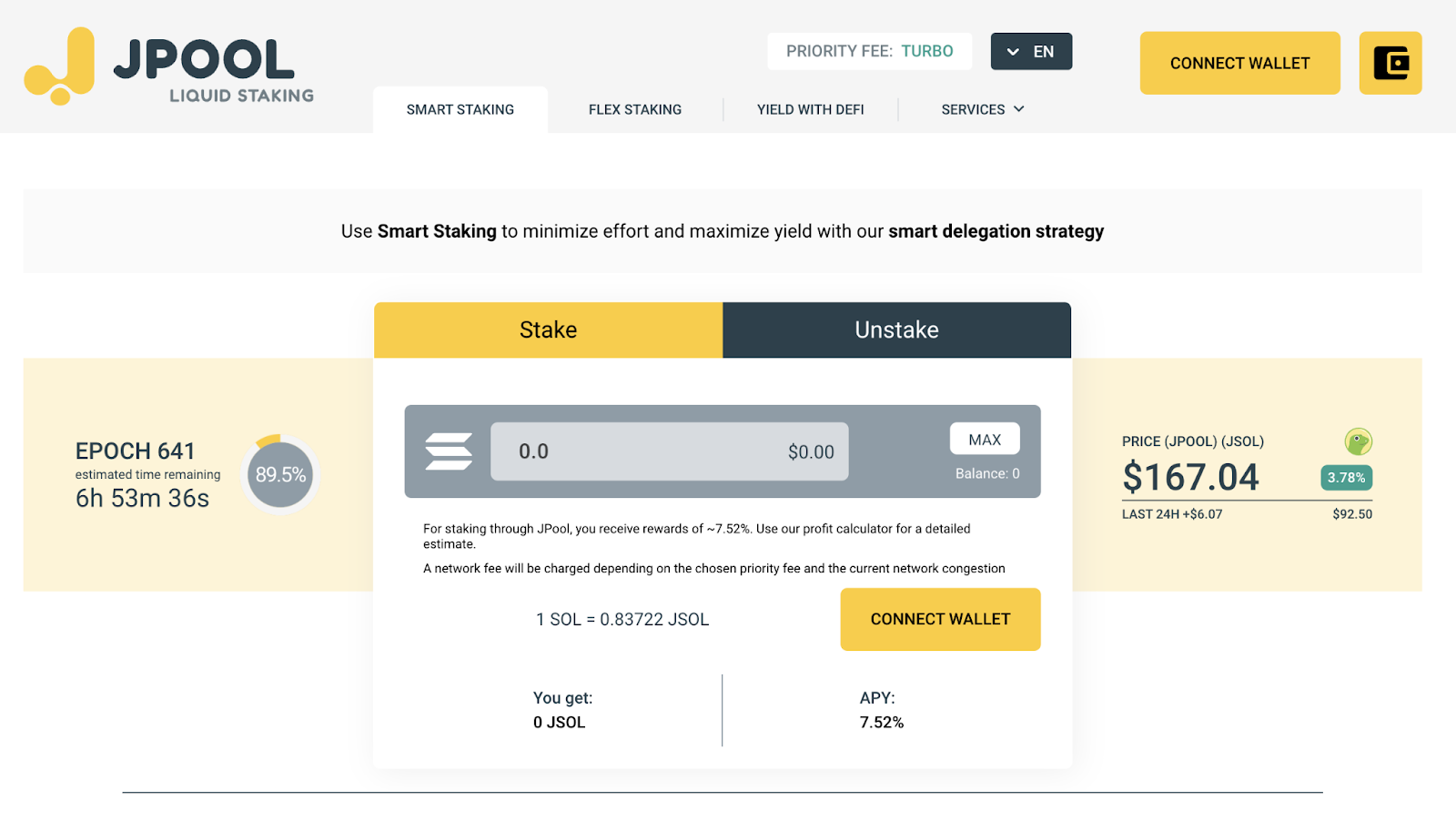Click the JPool logo icon
Viewport: 1456px width, 821px height.
[59, 66]
